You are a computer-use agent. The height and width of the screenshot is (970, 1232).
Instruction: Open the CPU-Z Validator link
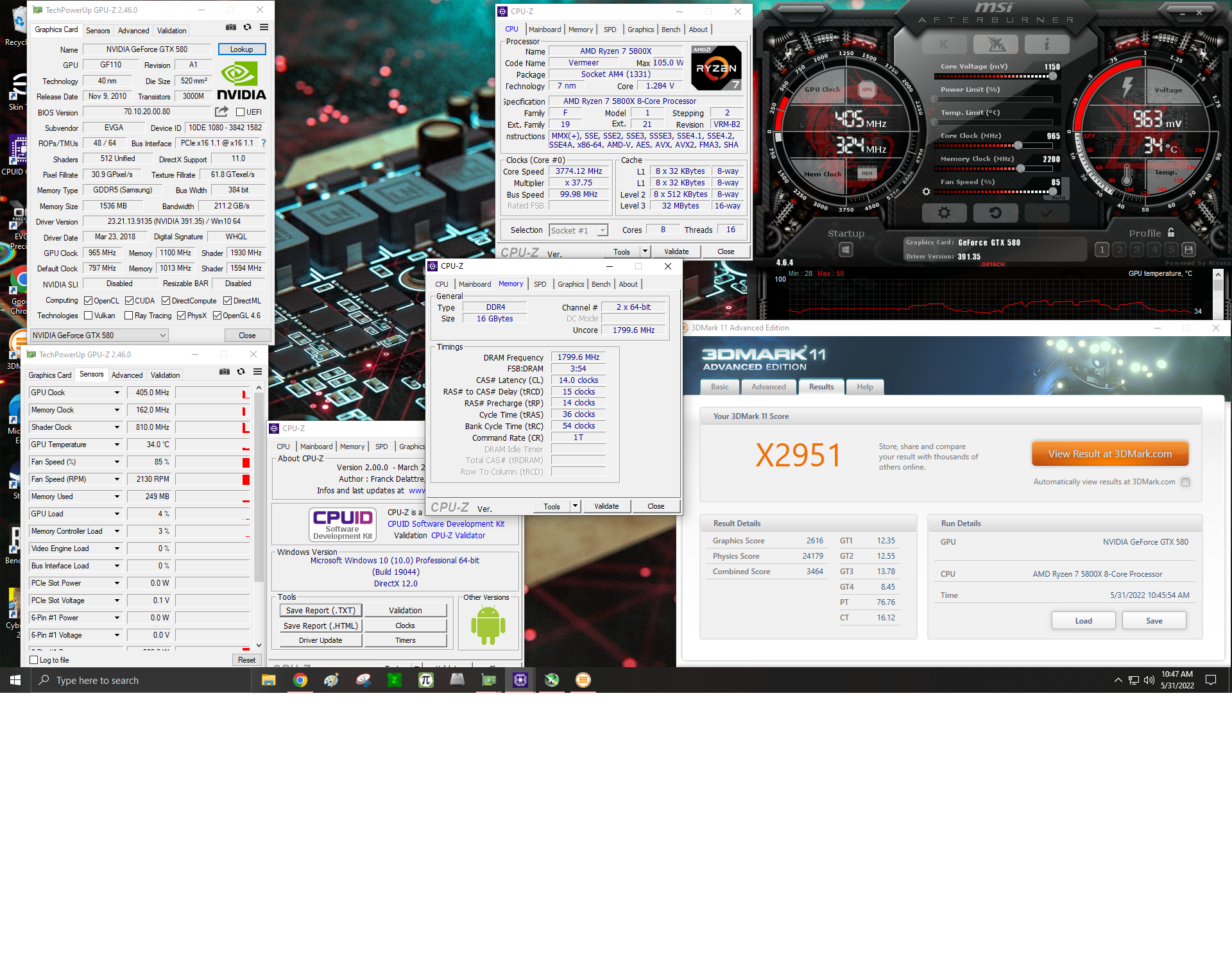458,535
